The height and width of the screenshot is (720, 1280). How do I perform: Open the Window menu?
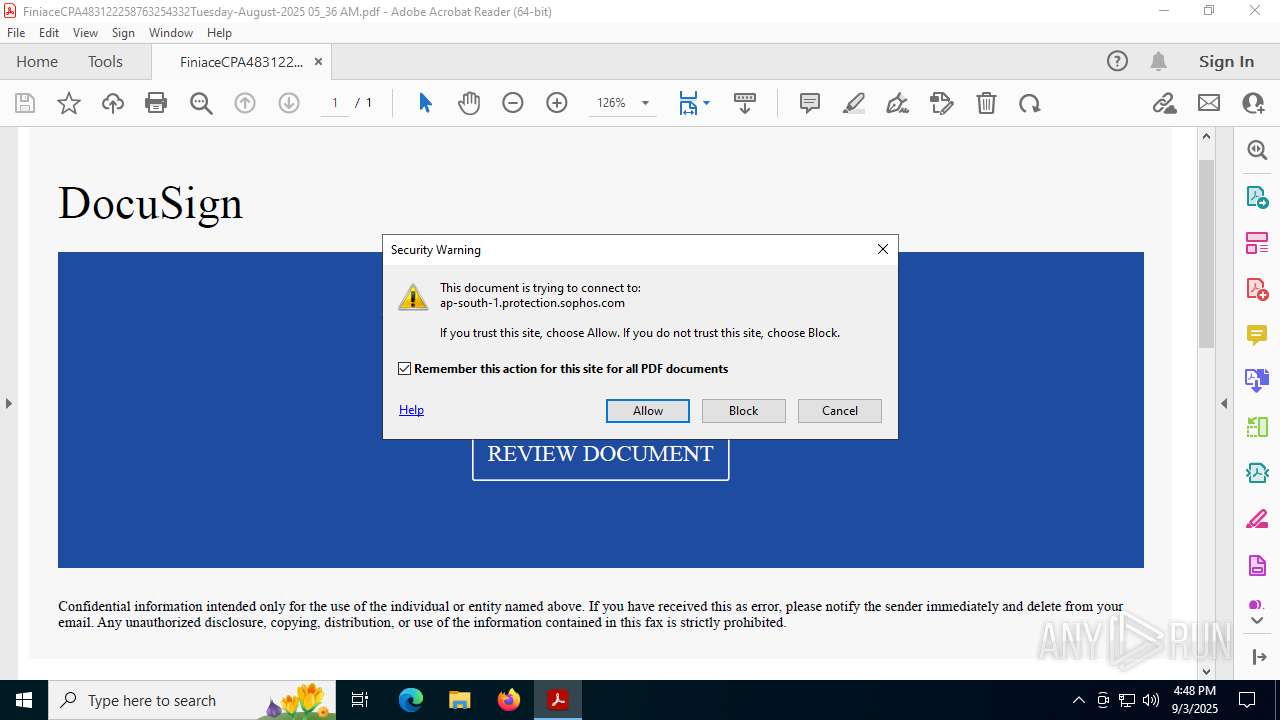[x=171, y=33]
